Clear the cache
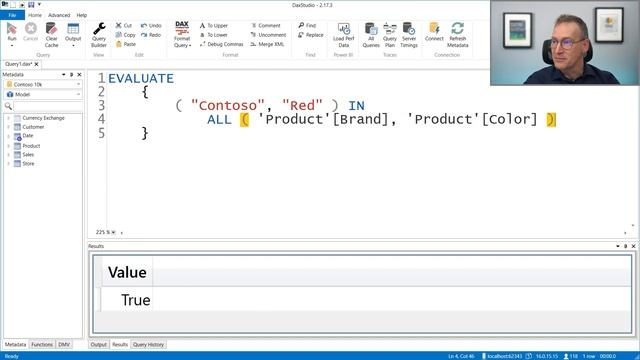Screen dimensions: 640x360 pos(51,35)
